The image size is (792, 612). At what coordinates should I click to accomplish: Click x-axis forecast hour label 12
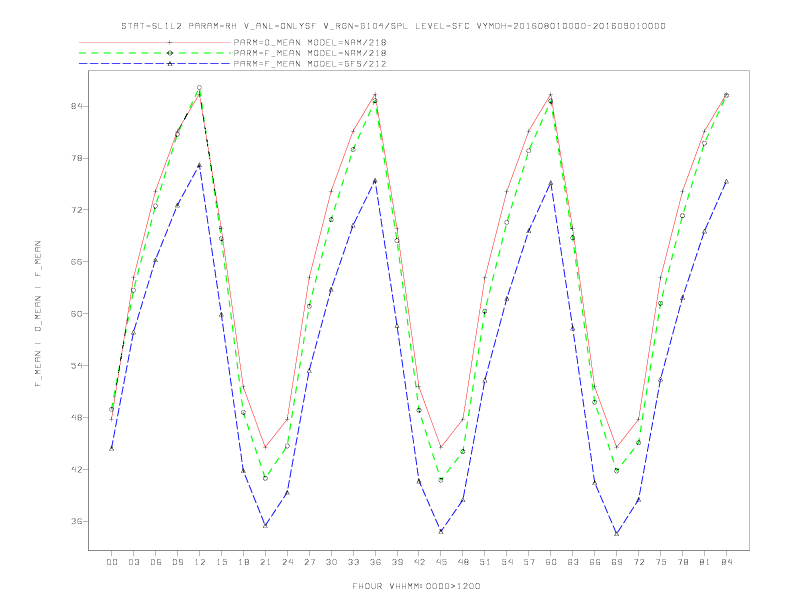point(200,562)
